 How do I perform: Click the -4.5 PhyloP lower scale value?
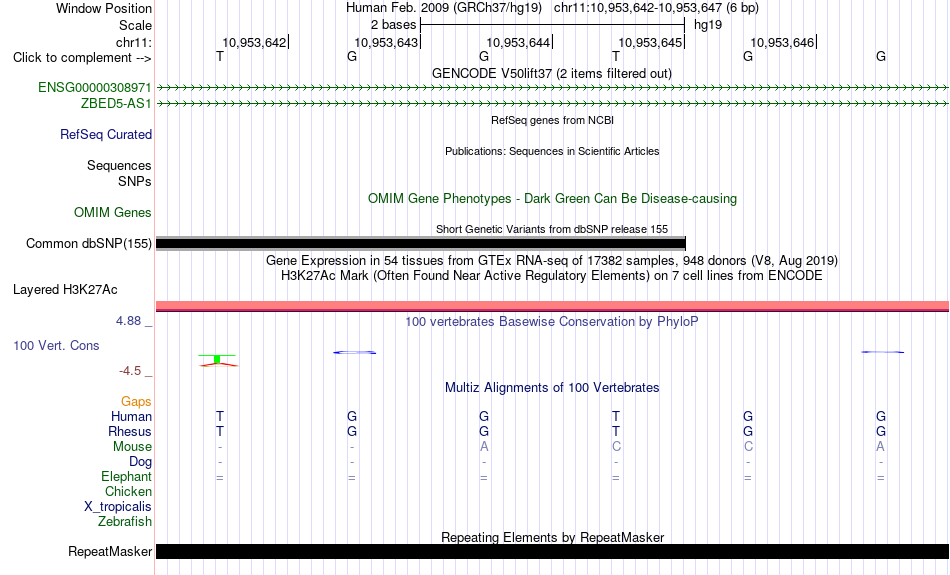coord(130,371)
